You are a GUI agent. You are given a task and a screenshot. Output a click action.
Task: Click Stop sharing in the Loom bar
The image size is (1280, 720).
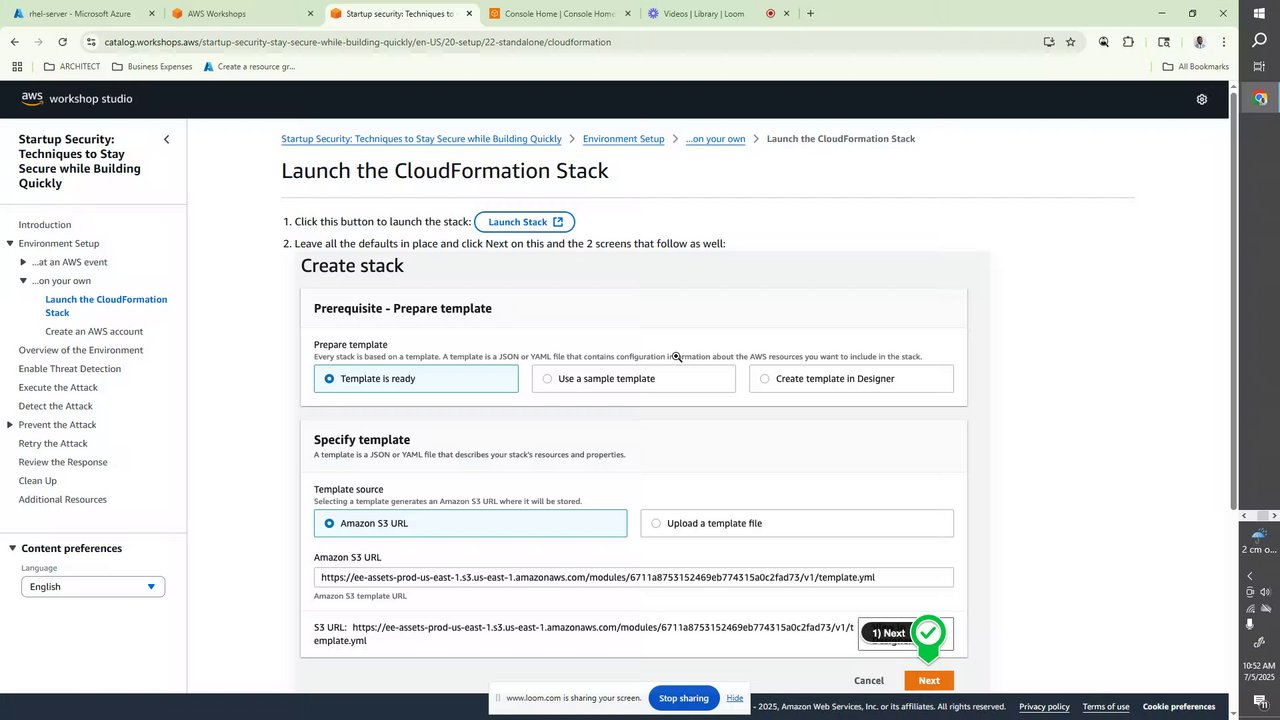pos(684,698)
